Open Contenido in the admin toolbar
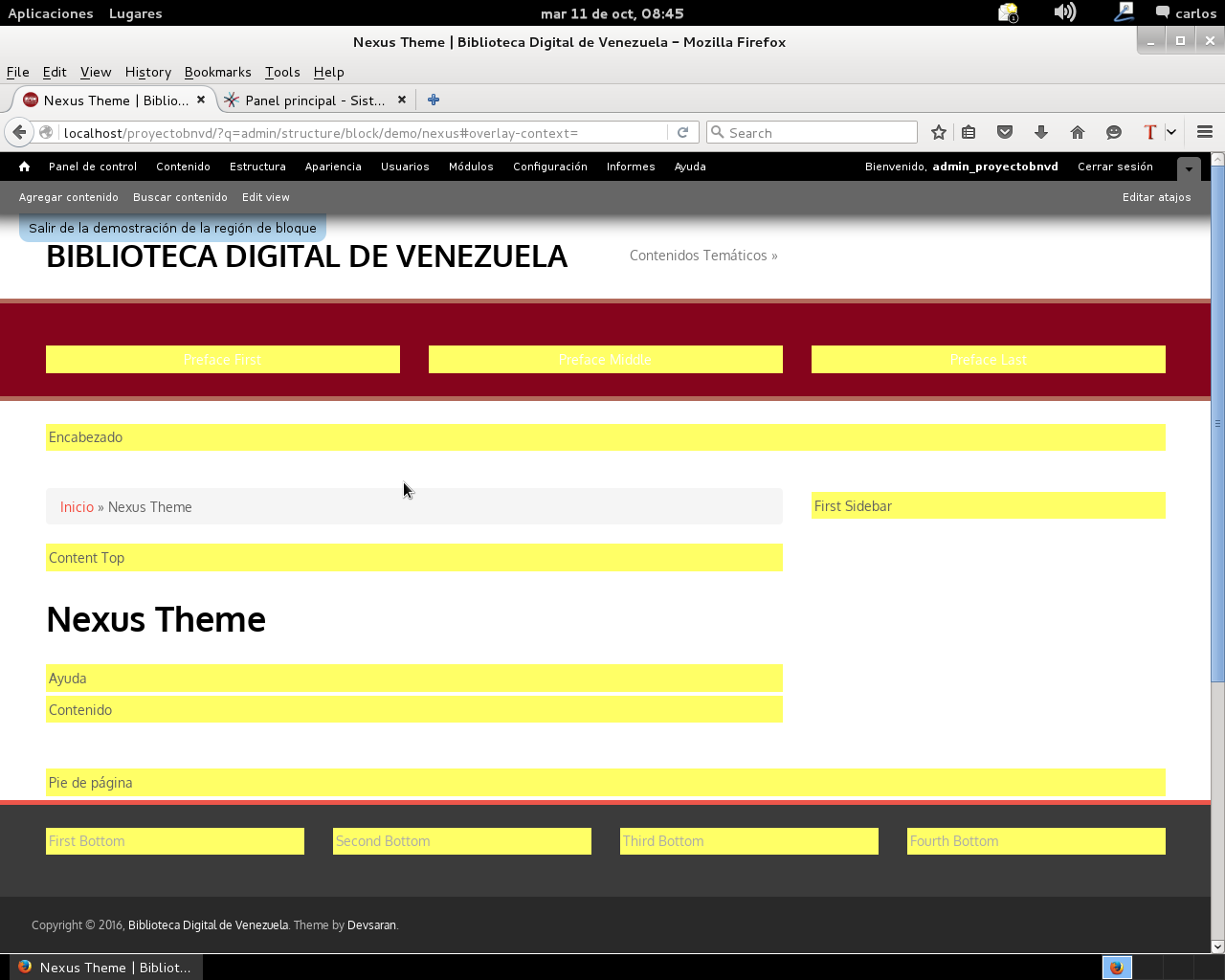 183,167
